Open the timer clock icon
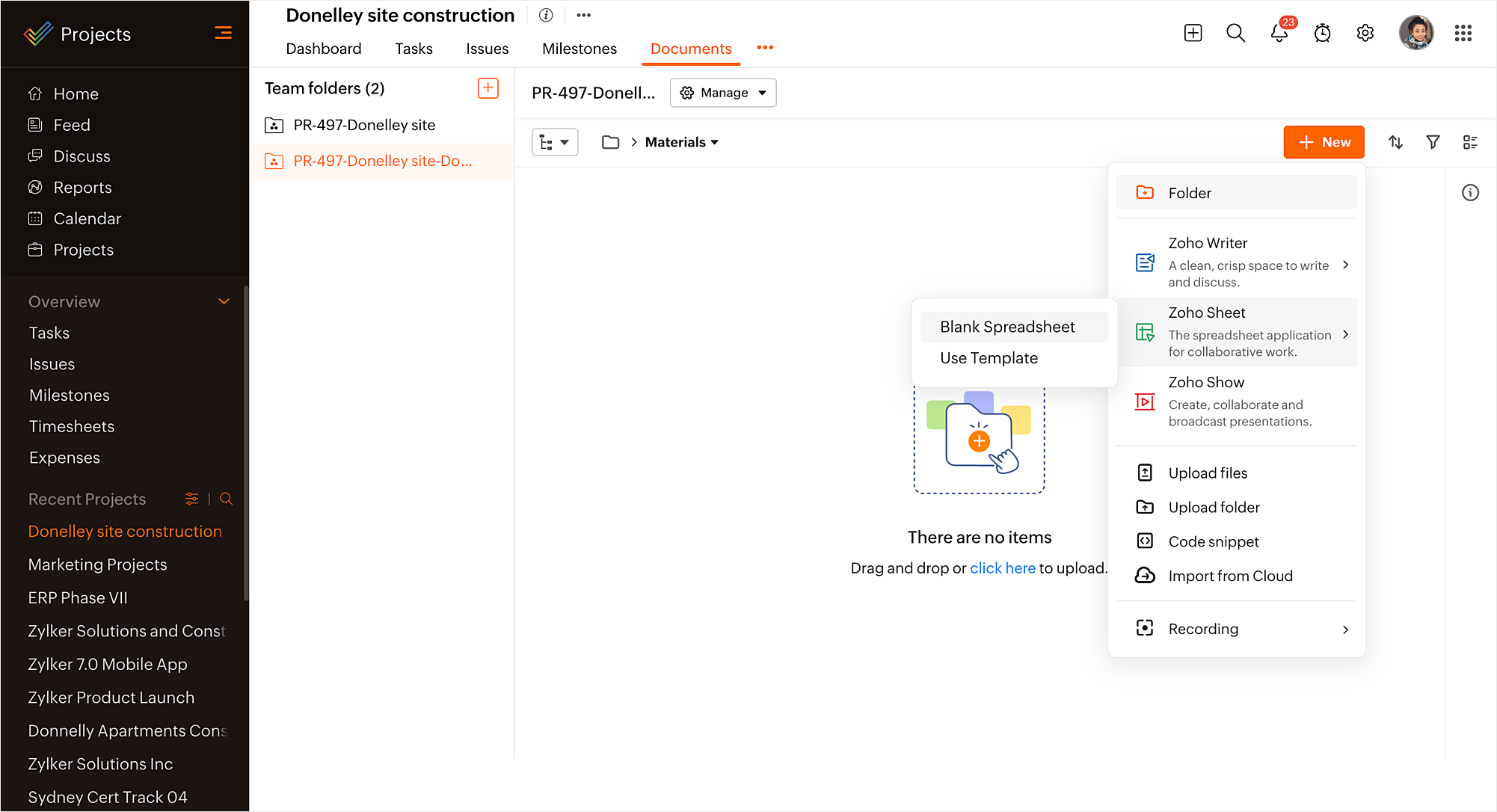1497x812 pixels. coord(1322,34)
